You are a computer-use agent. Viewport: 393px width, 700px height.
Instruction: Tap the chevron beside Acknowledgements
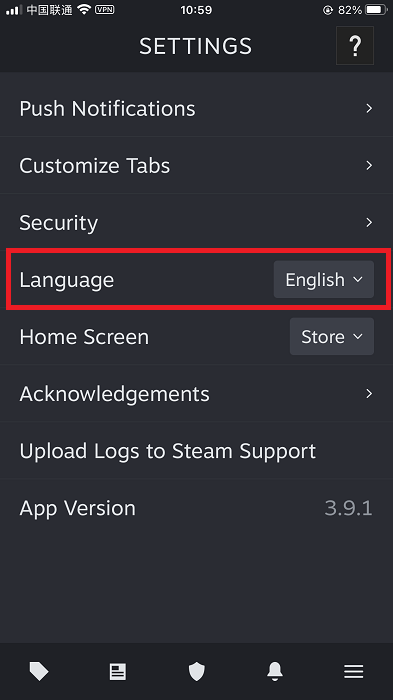pos(369,393)
